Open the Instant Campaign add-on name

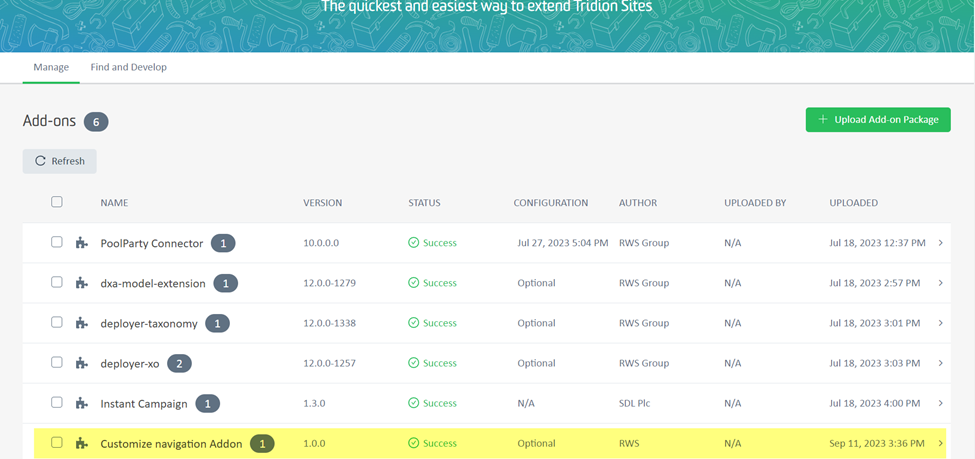tap(144, 404)
